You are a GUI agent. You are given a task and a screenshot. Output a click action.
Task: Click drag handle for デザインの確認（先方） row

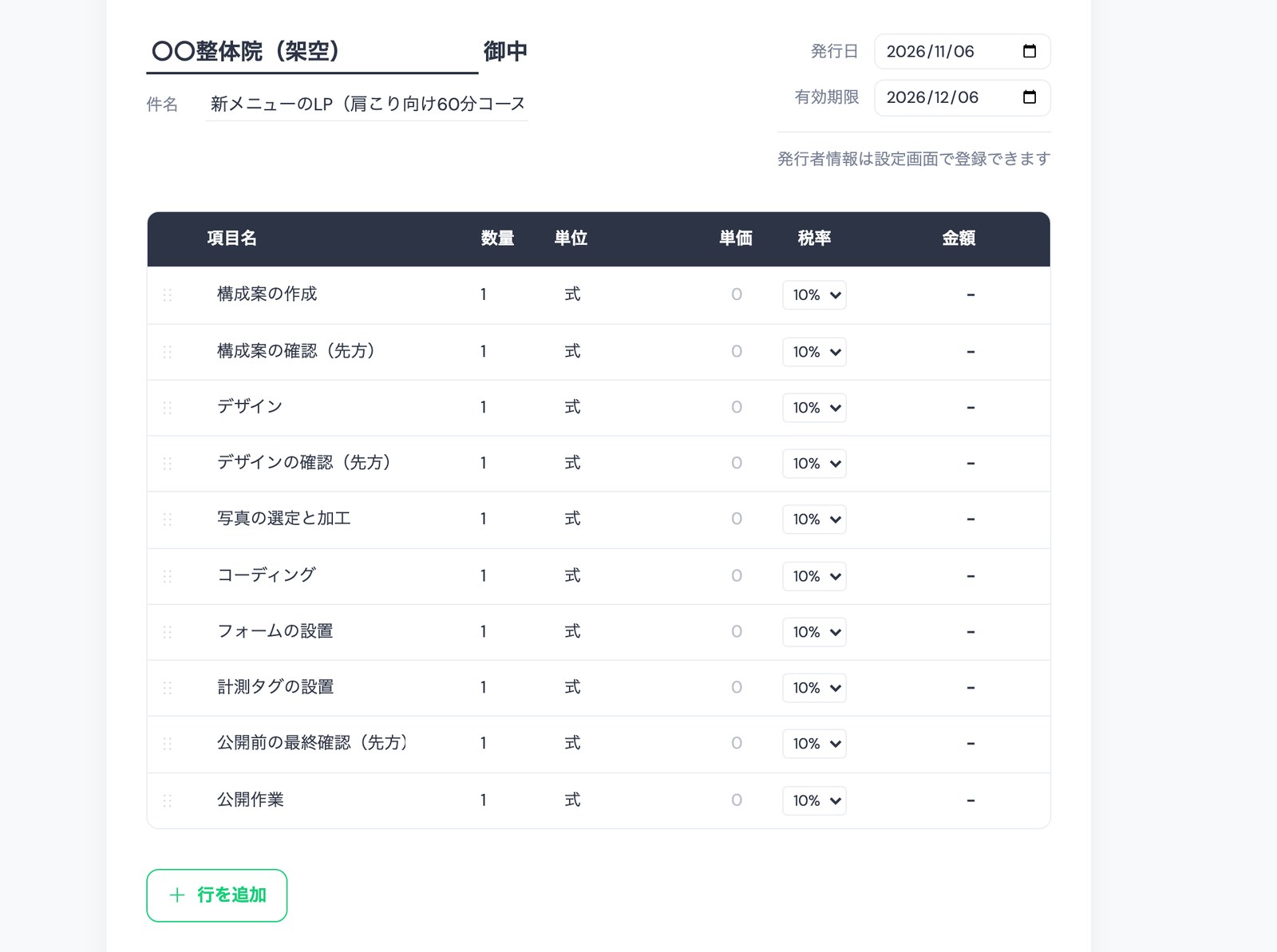point(168,464)
